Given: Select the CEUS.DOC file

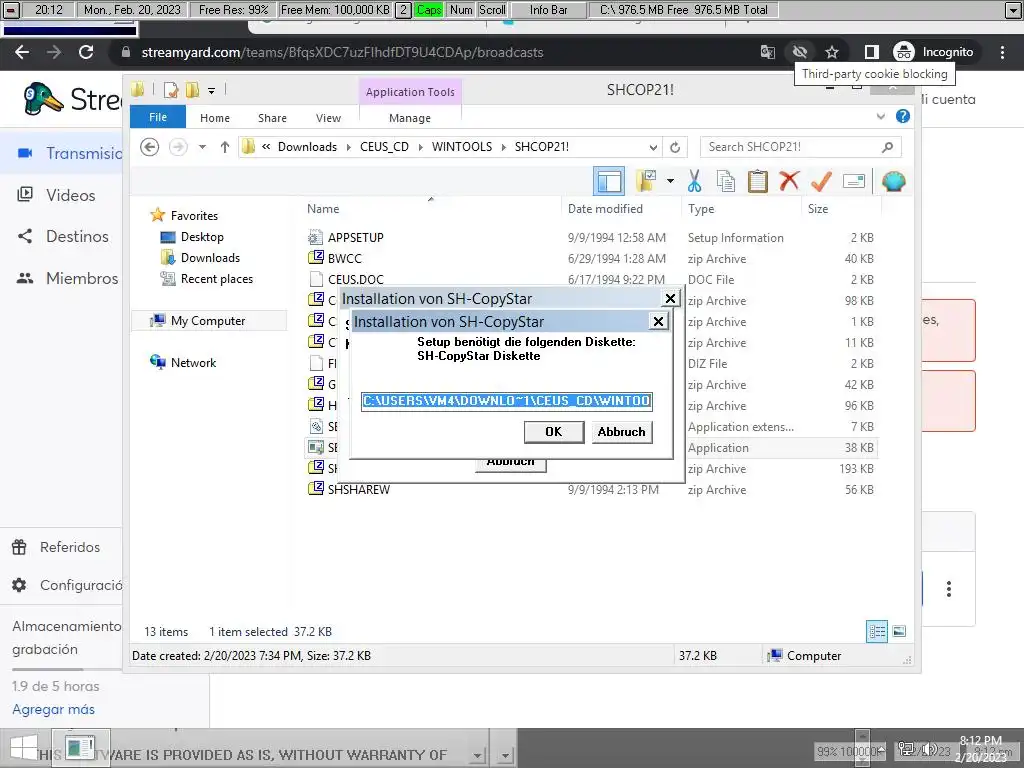Looking at the screenshot, I should pos(355,280).
